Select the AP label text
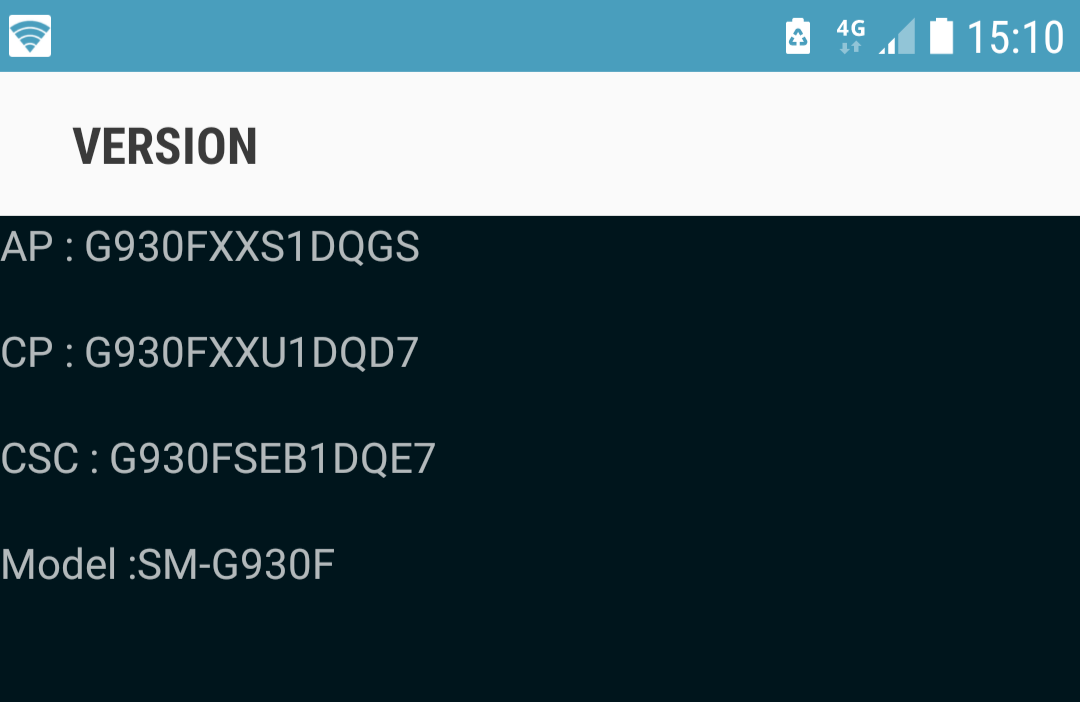 click(x=27, y=247)
